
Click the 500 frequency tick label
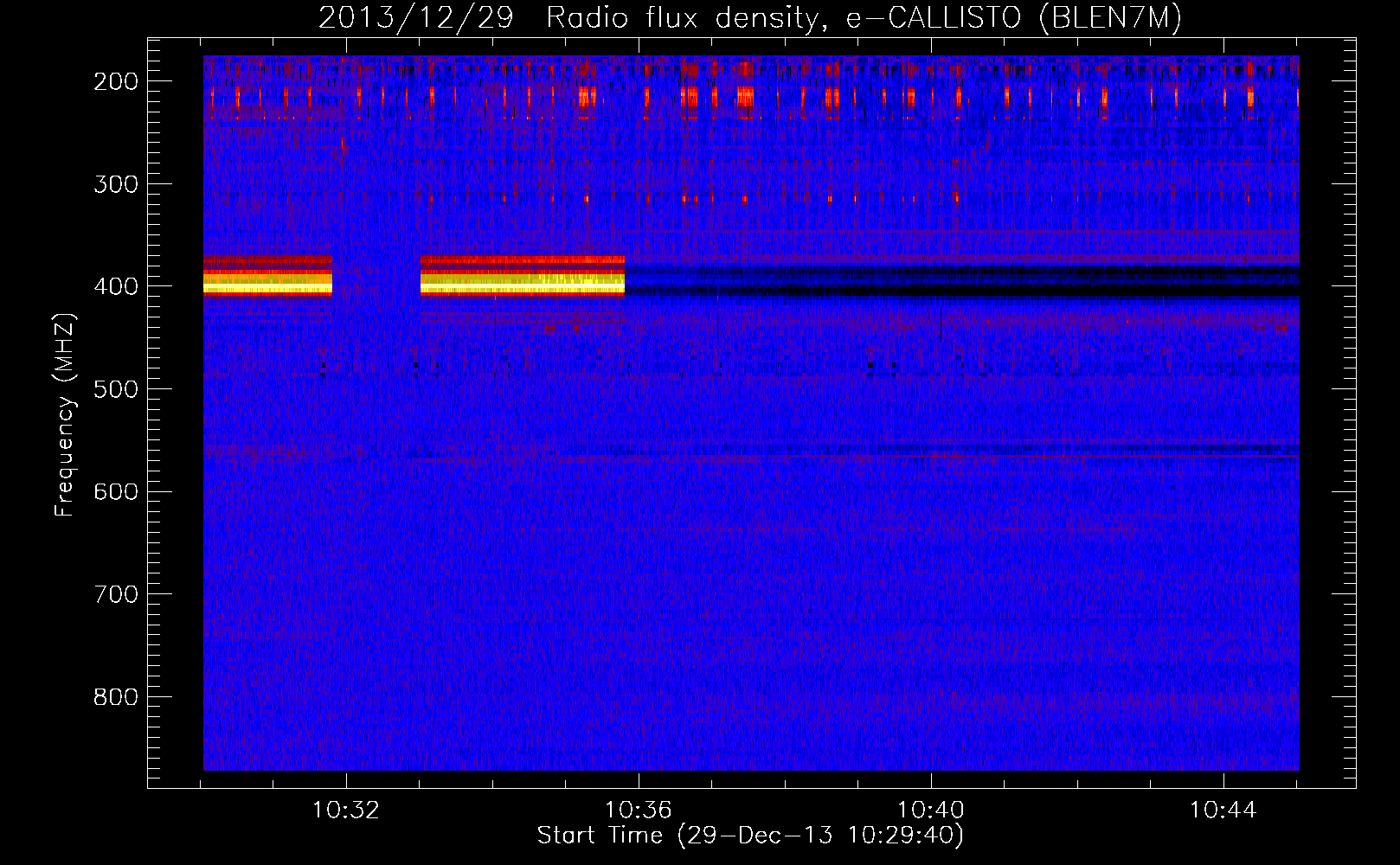116,389
